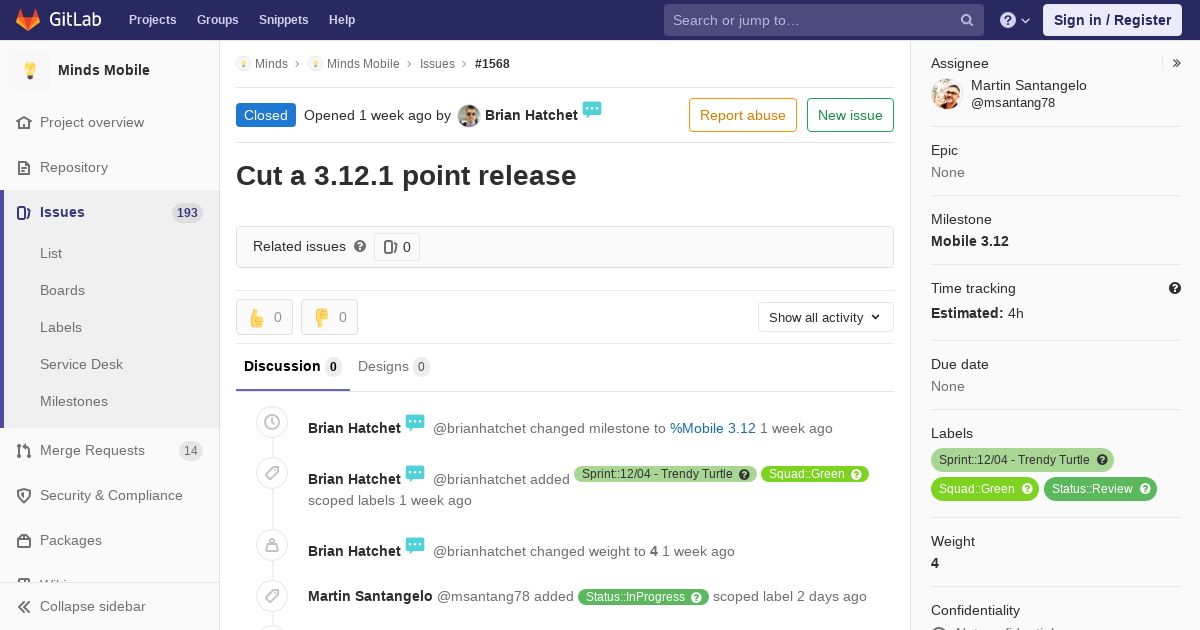
Task: Click the Project overview home icon
Action: tap(24, 123)
